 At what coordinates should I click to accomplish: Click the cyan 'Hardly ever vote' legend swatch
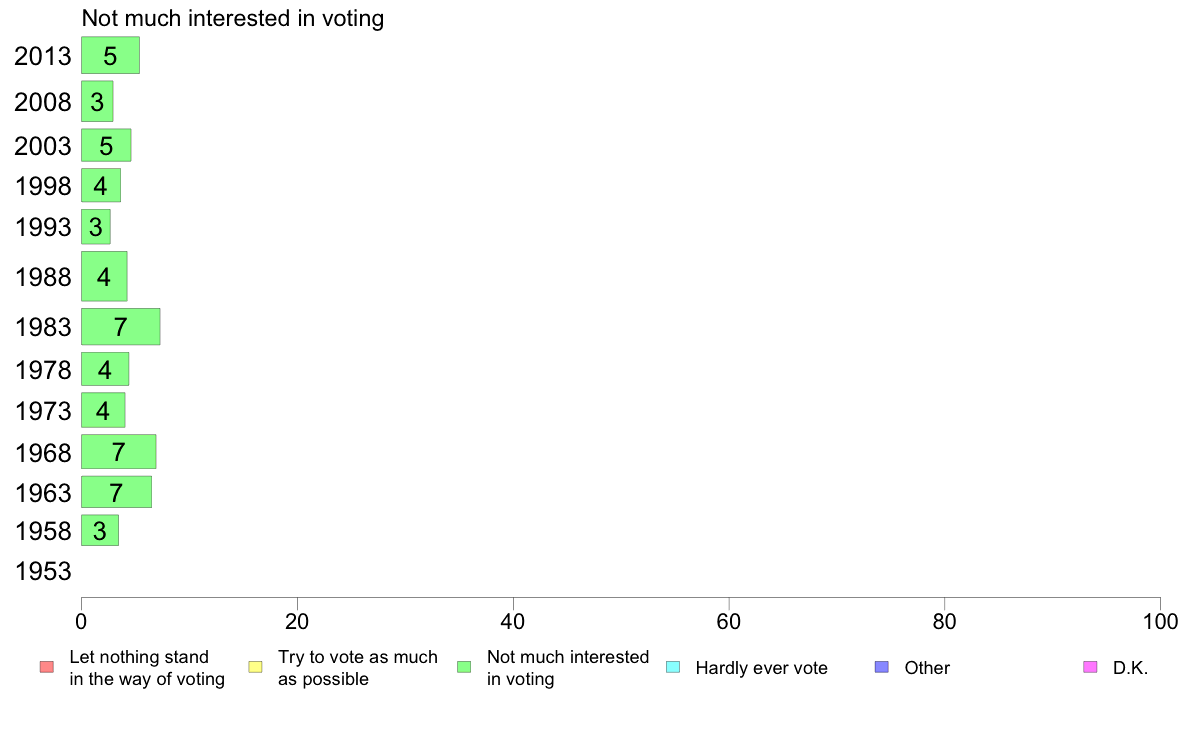[673, 667]
